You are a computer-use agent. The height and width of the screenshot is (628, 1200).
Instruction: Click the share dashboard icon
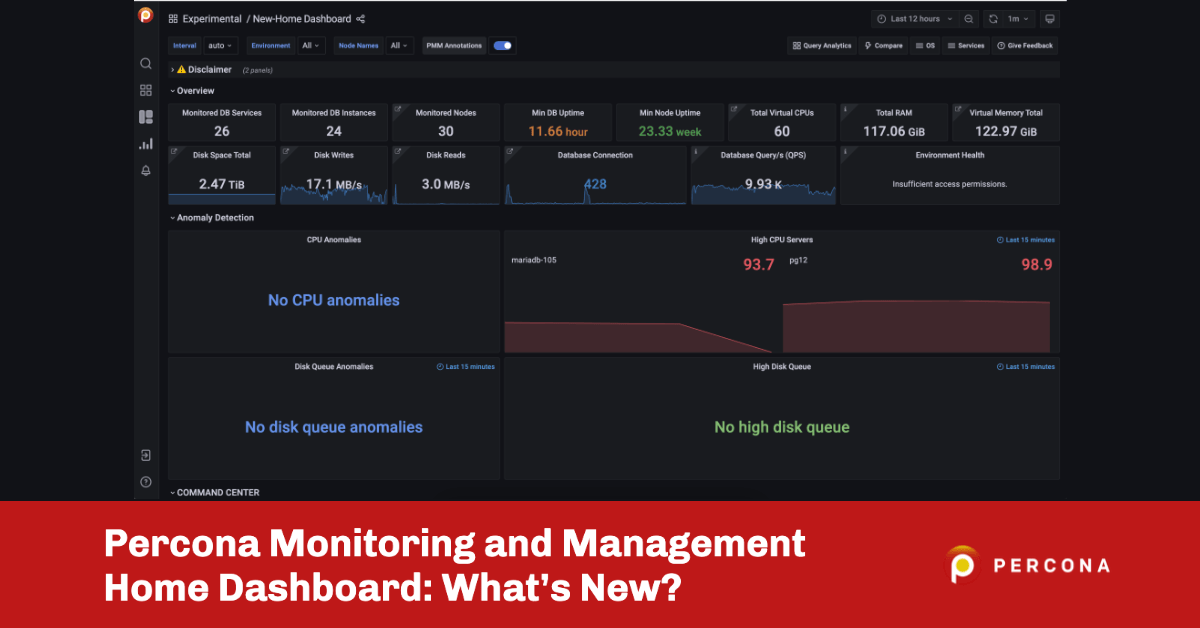point(360,19)
